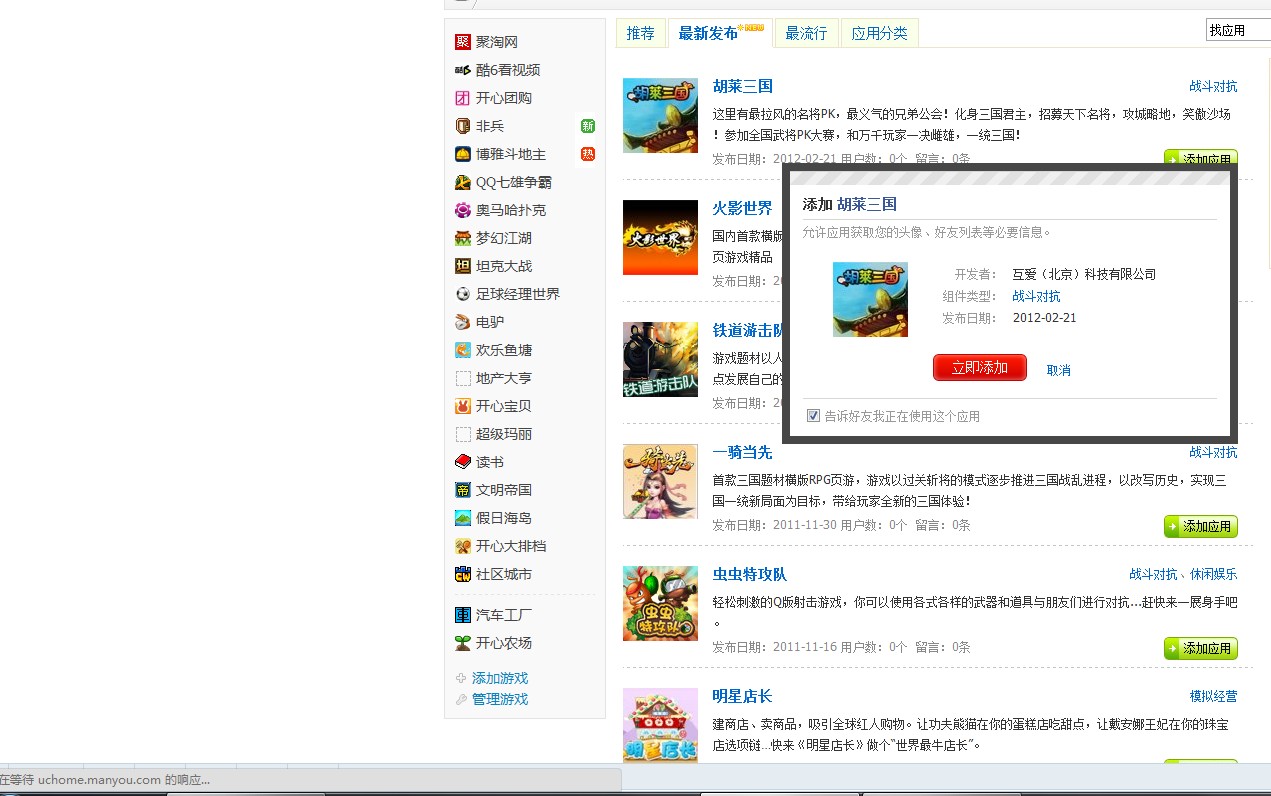Toggle 告诉好友我正在使用这个应用 checkbox
Image resolution: width=1271 pixels, height=796 pixels.
(x=813, y=415)
